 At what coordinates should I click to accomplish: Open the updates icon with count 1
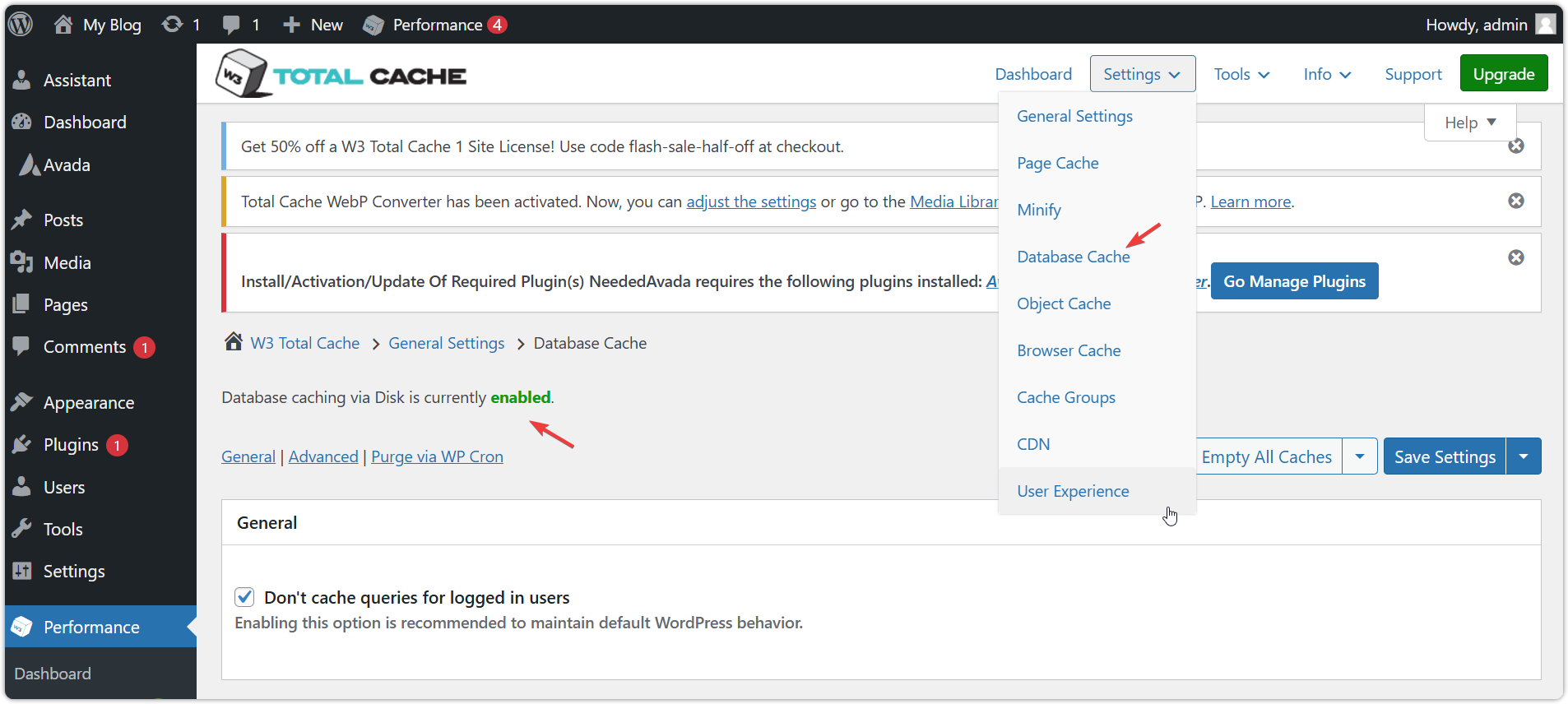point(172,25)
